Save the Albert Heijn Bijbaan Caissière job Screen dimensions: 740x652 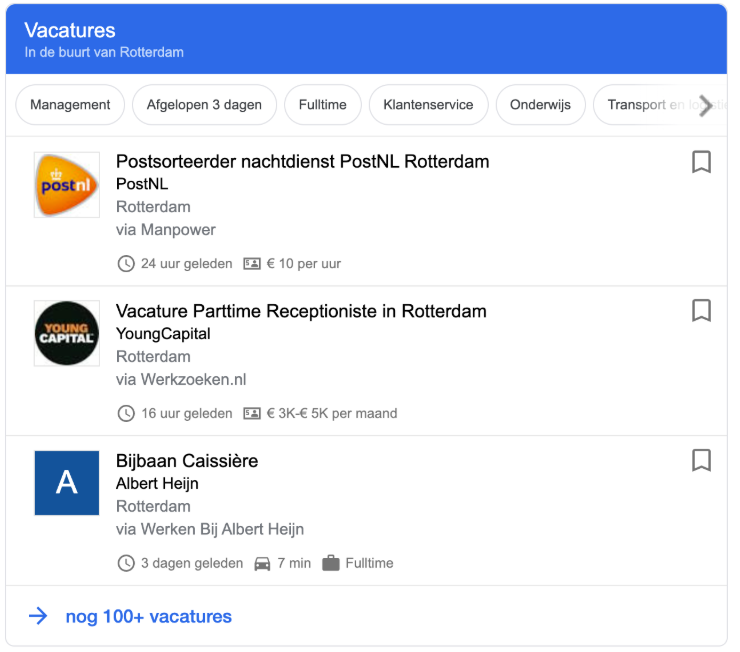coord(701,460)
